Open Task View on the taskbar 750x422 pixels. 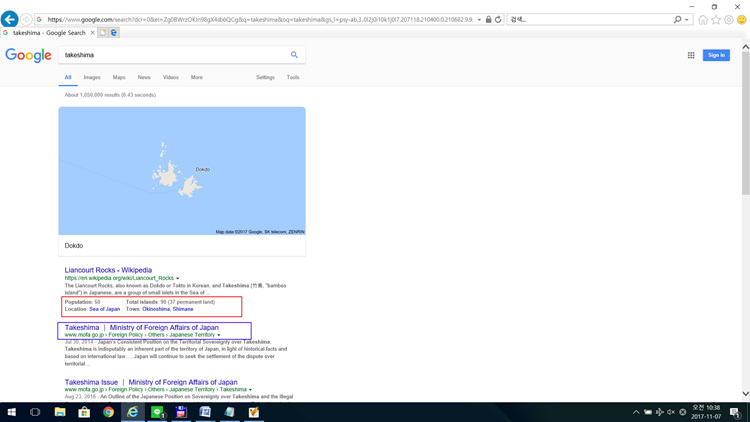[35, 412]
